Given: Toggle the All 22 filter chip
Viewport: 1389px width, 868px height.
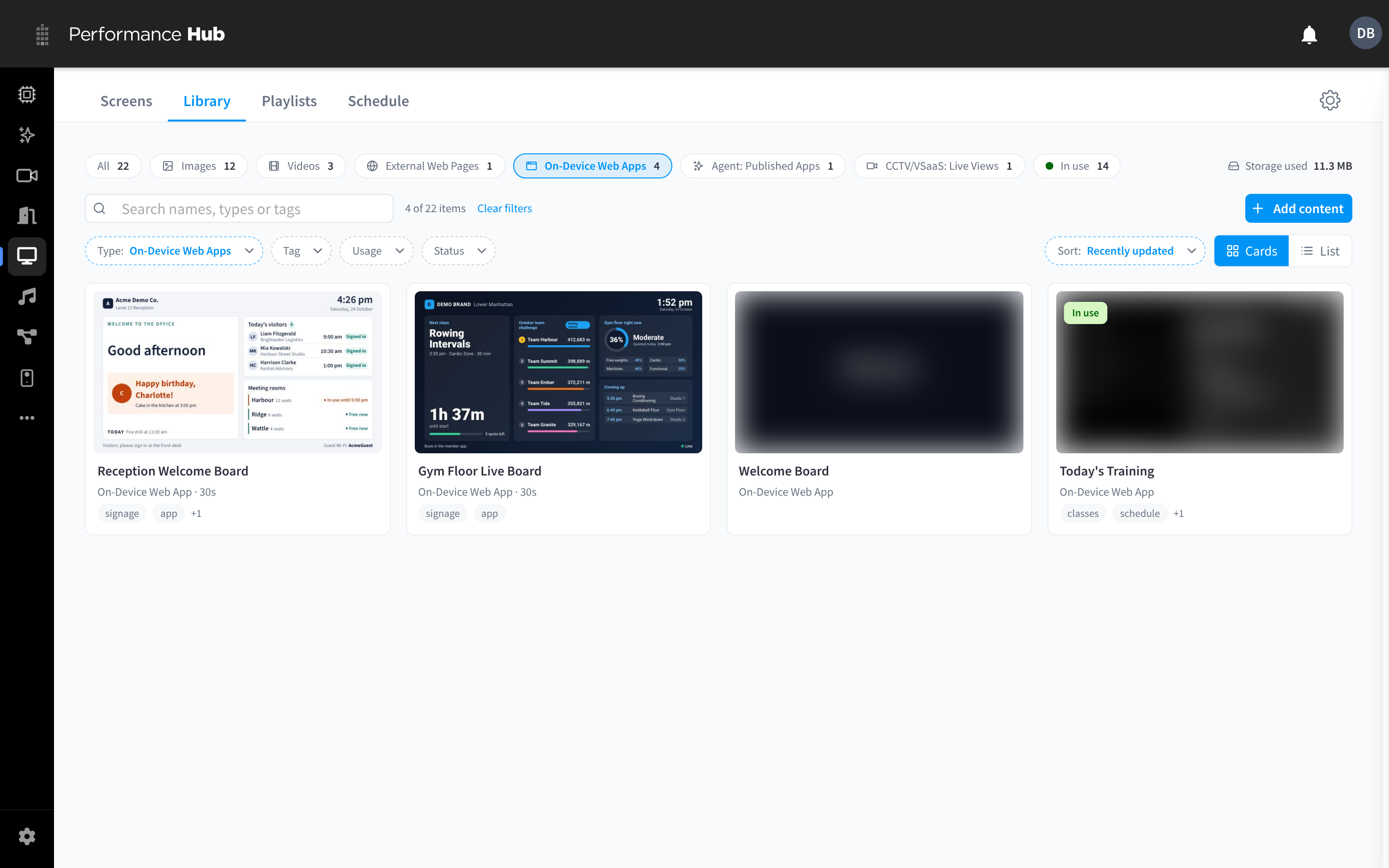Looking at the screenshot, I should pyautogui.click(x=113, y=166).
